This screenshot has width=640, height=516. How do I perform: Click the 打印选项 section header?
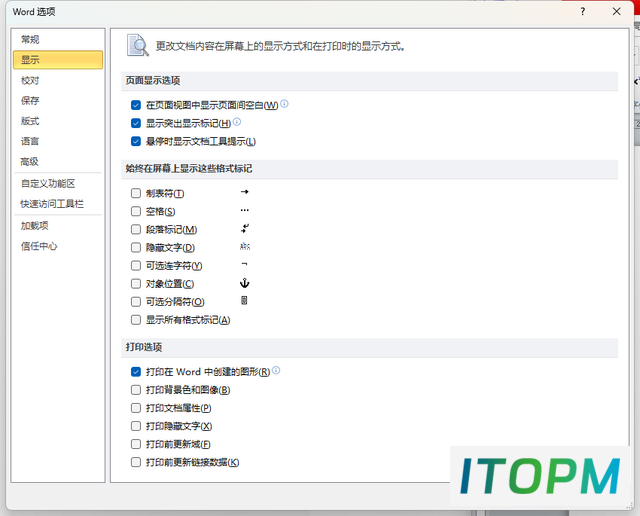pos(369,347)
